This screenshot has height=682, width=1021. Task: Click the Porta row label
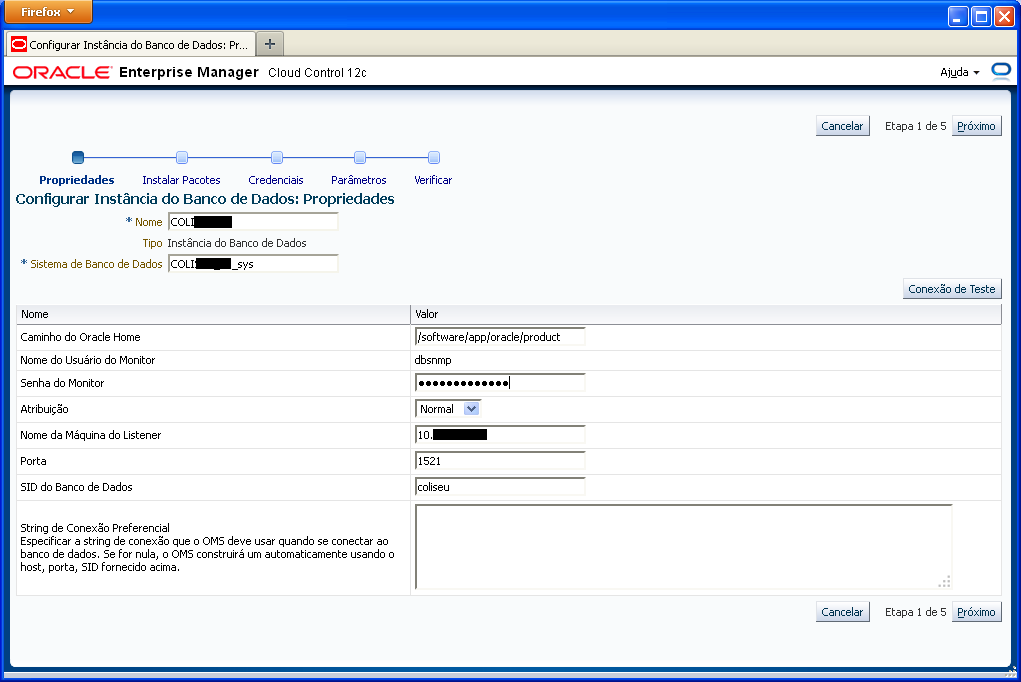point(33,461)
